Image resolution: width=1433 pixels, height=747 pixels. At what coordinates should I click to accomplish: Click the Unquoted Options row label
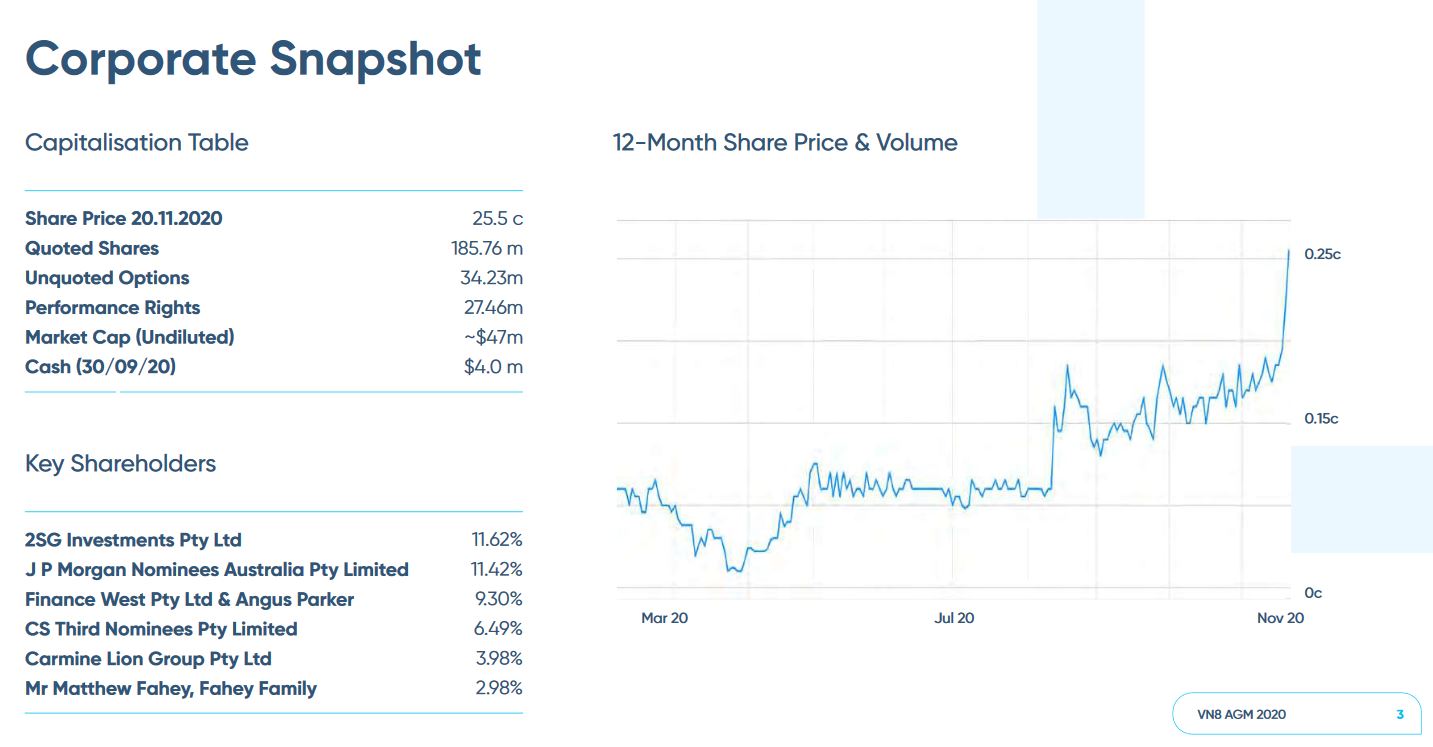(x=107, y=278)
